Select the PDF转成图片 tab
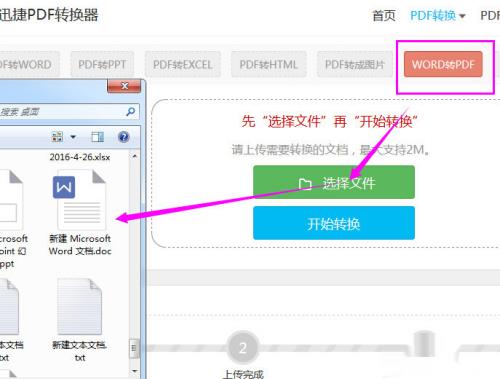 (x=355, y=64)
